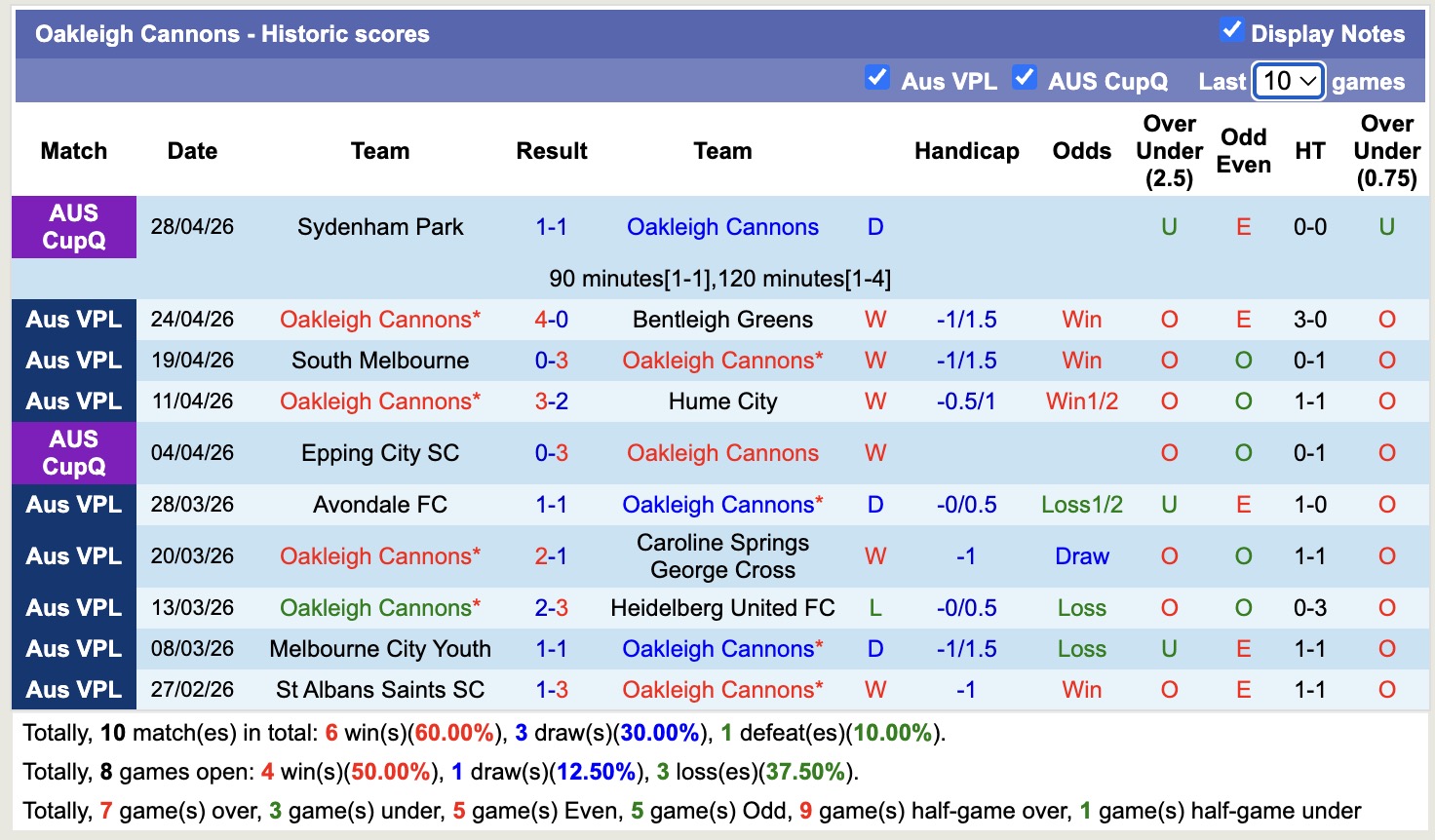Click the Aus VPL badge on the St Albans Saints row
1435x840 pixels.
[73, 689]
